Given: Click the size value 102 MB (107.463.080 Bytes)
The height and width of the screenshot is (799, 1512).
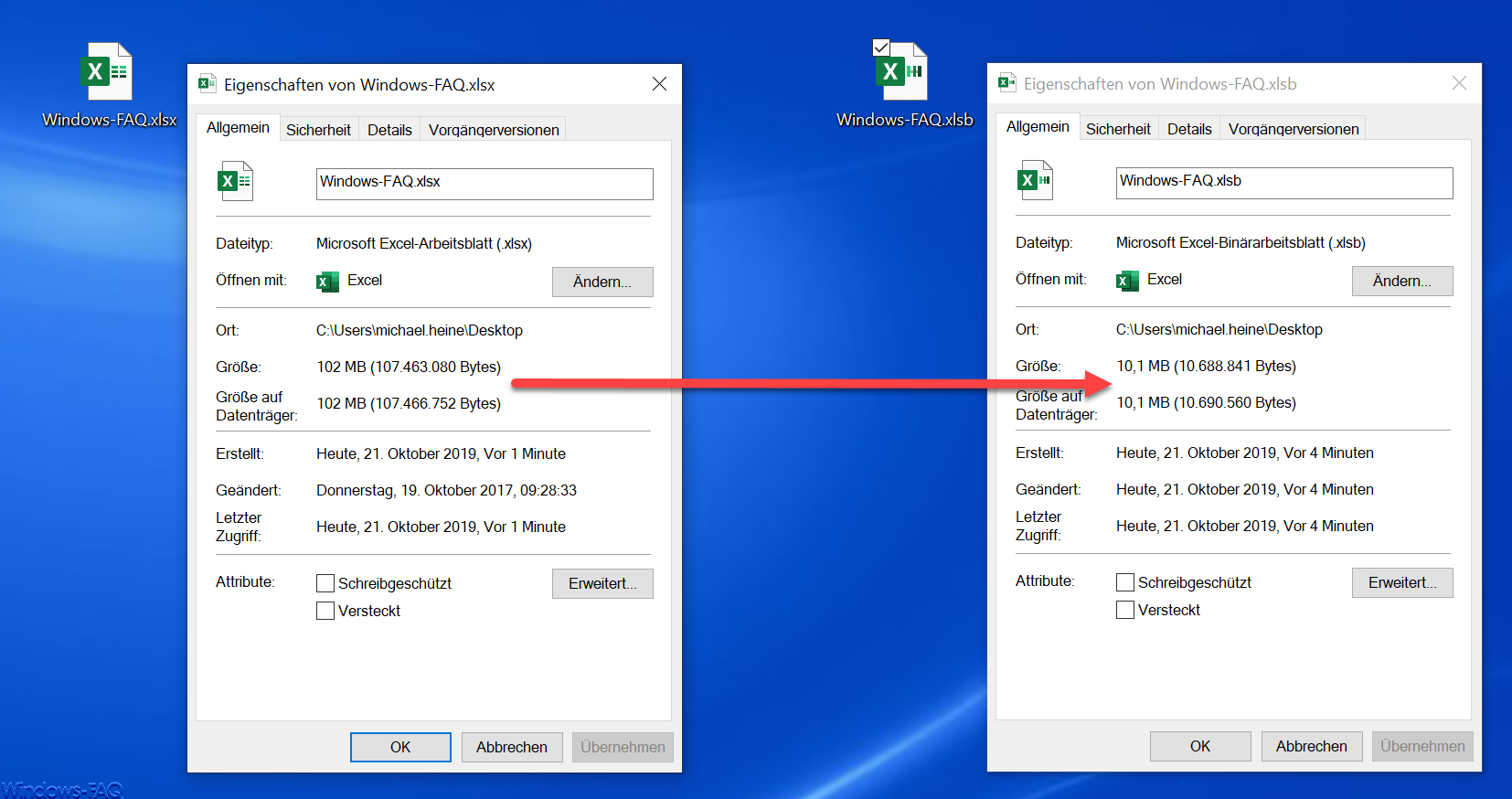Looking at the screenshot, I should (409, 367).
